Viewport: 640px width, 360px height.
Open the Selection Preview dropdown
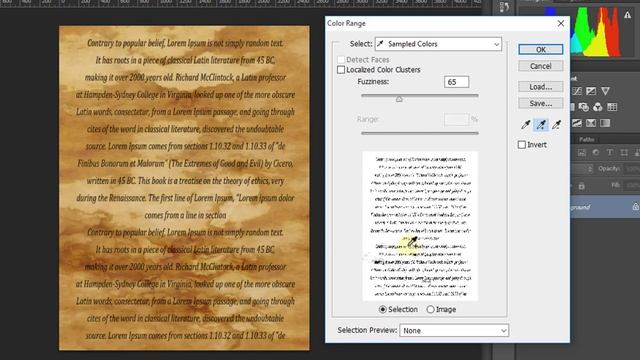(454, 330)
